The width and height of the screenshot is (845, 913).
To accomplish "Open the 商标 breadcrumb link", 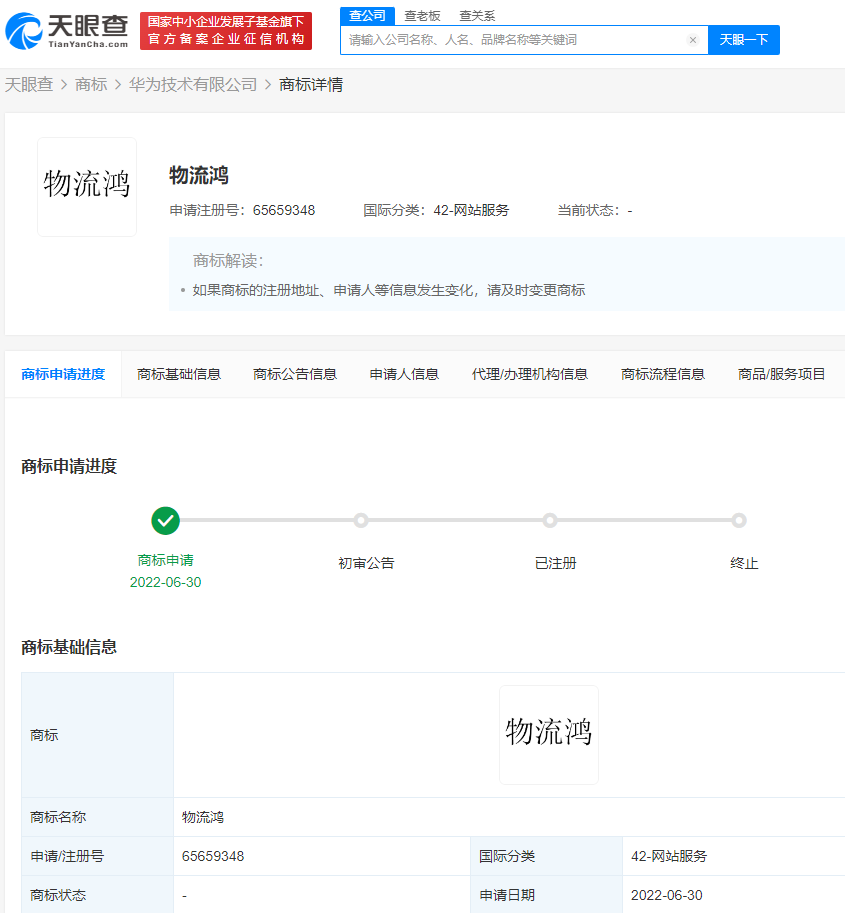I will click(91, 85).
